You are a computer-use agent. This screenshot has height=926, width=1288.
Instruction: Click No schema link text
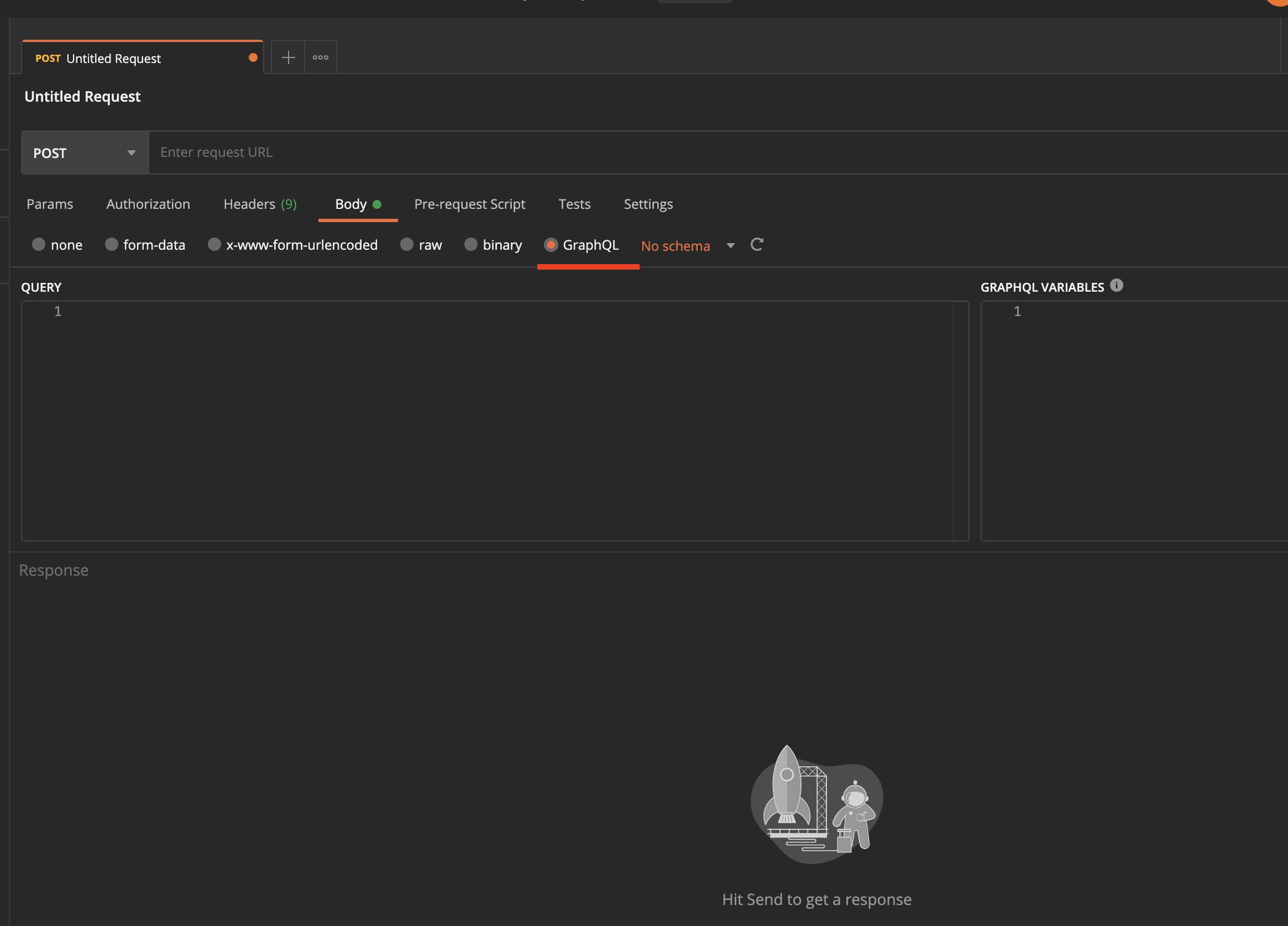(x=676, y=246)
